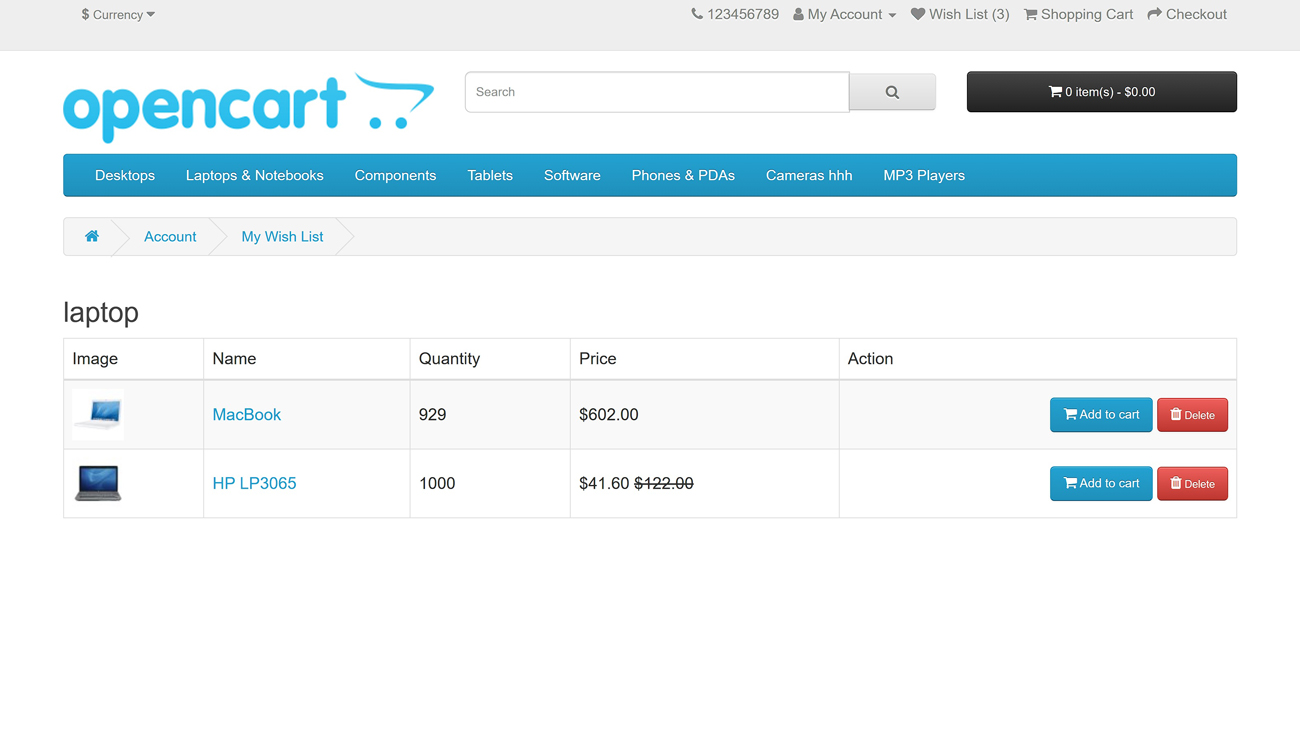Click Account in the breadcrumb

170,236
